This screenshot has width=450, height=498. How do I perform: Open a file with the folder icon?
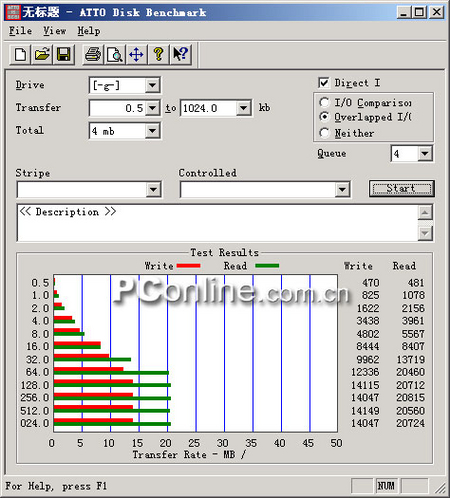point(42,54)
